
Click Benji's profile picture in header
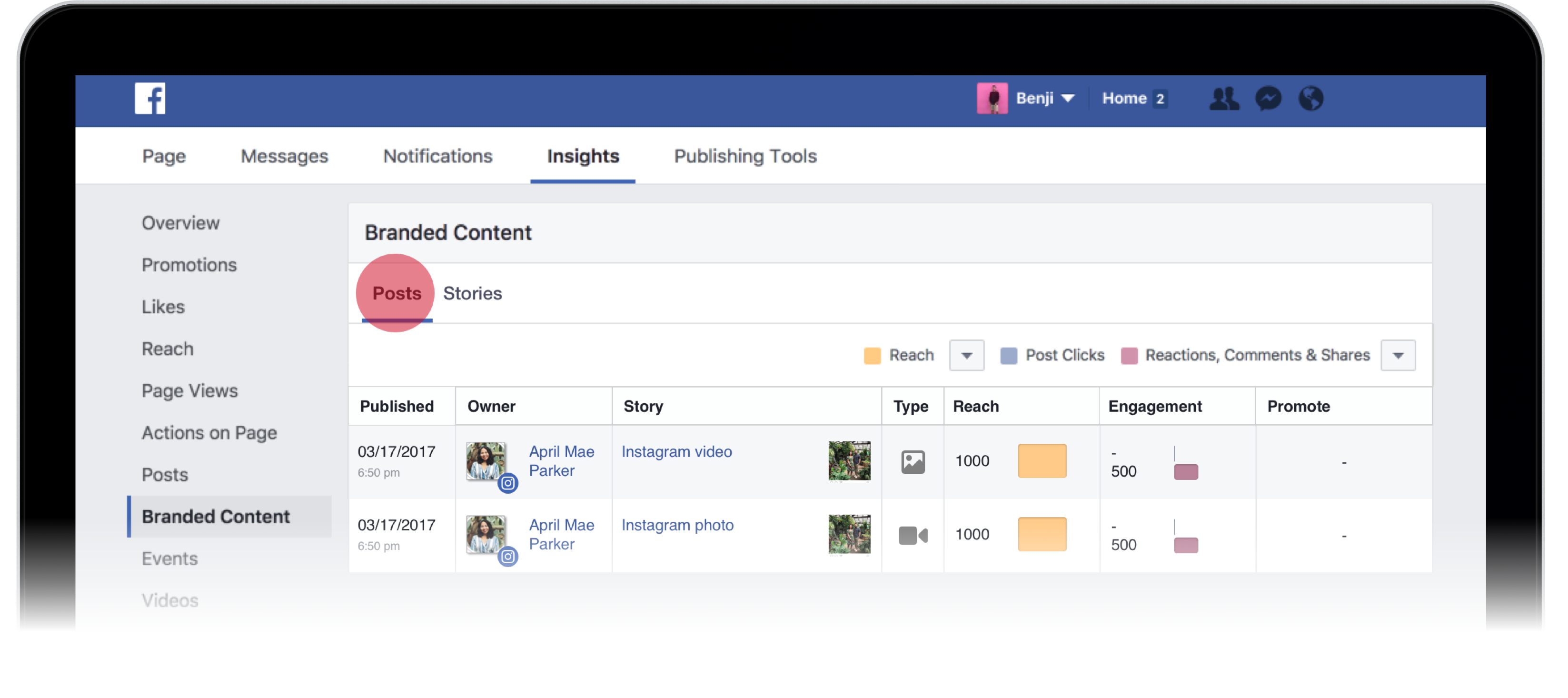992,98
